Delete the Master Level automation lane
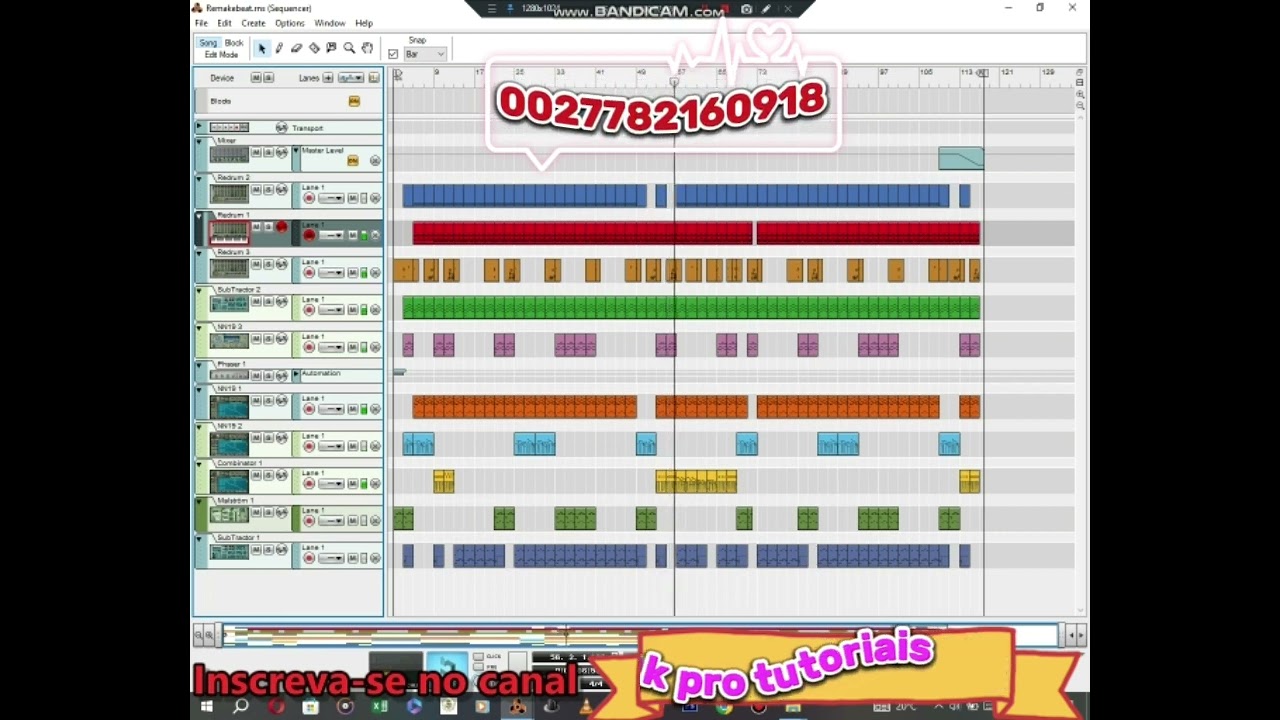The width and height of the screenshot is (1280, 720). pyautogui.click(x=375, y=161)
